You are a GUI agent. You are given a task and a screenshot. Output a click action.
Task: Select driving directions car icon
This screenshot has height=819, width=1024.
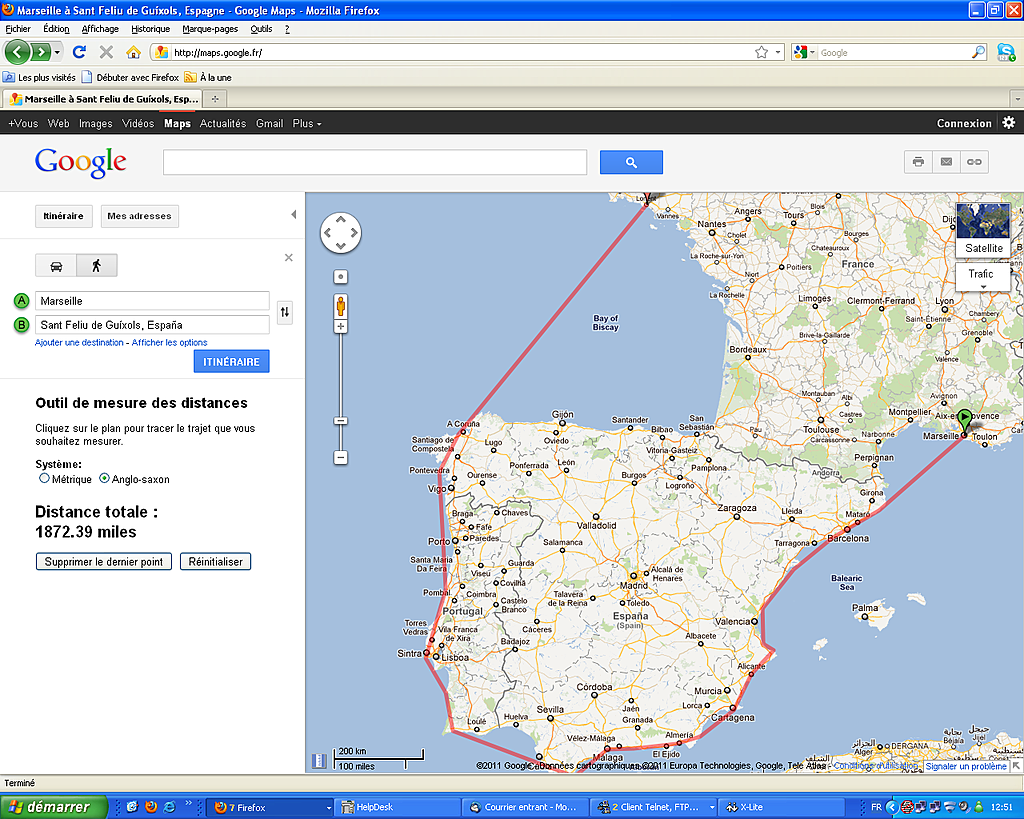(56, 266)
